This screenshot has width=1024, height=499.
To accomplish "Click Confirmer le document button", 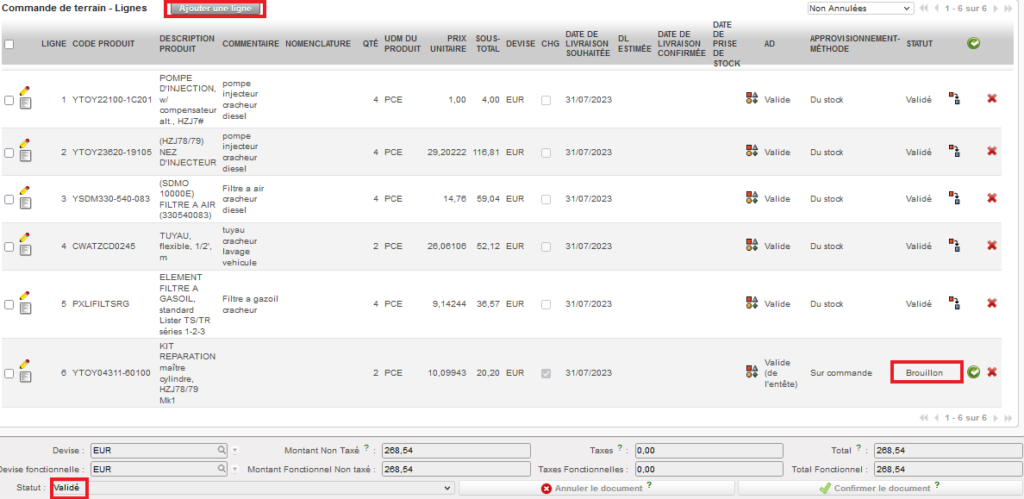I will pos(878,488).
